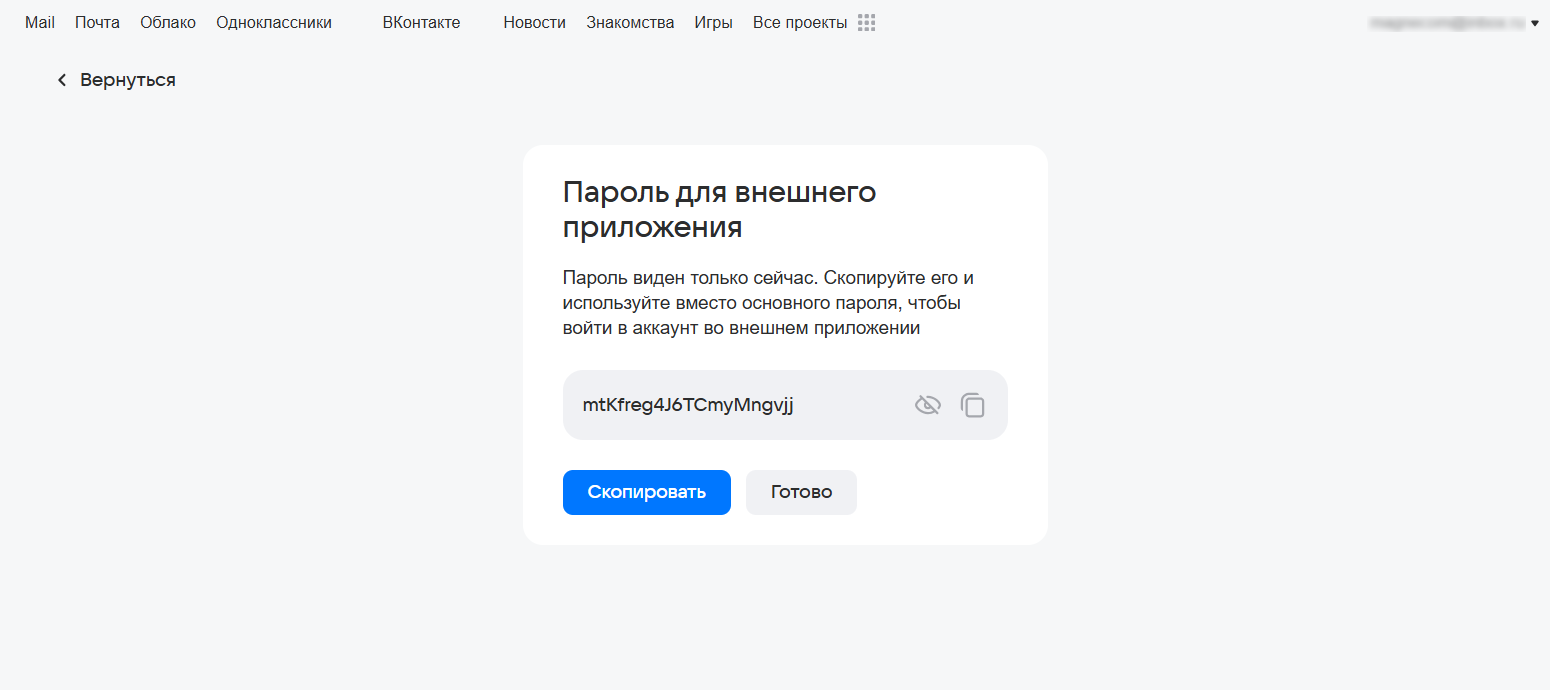The image size is (1550, 690).
Task: Expand the Все проекты list
Action: click(799, 23)
